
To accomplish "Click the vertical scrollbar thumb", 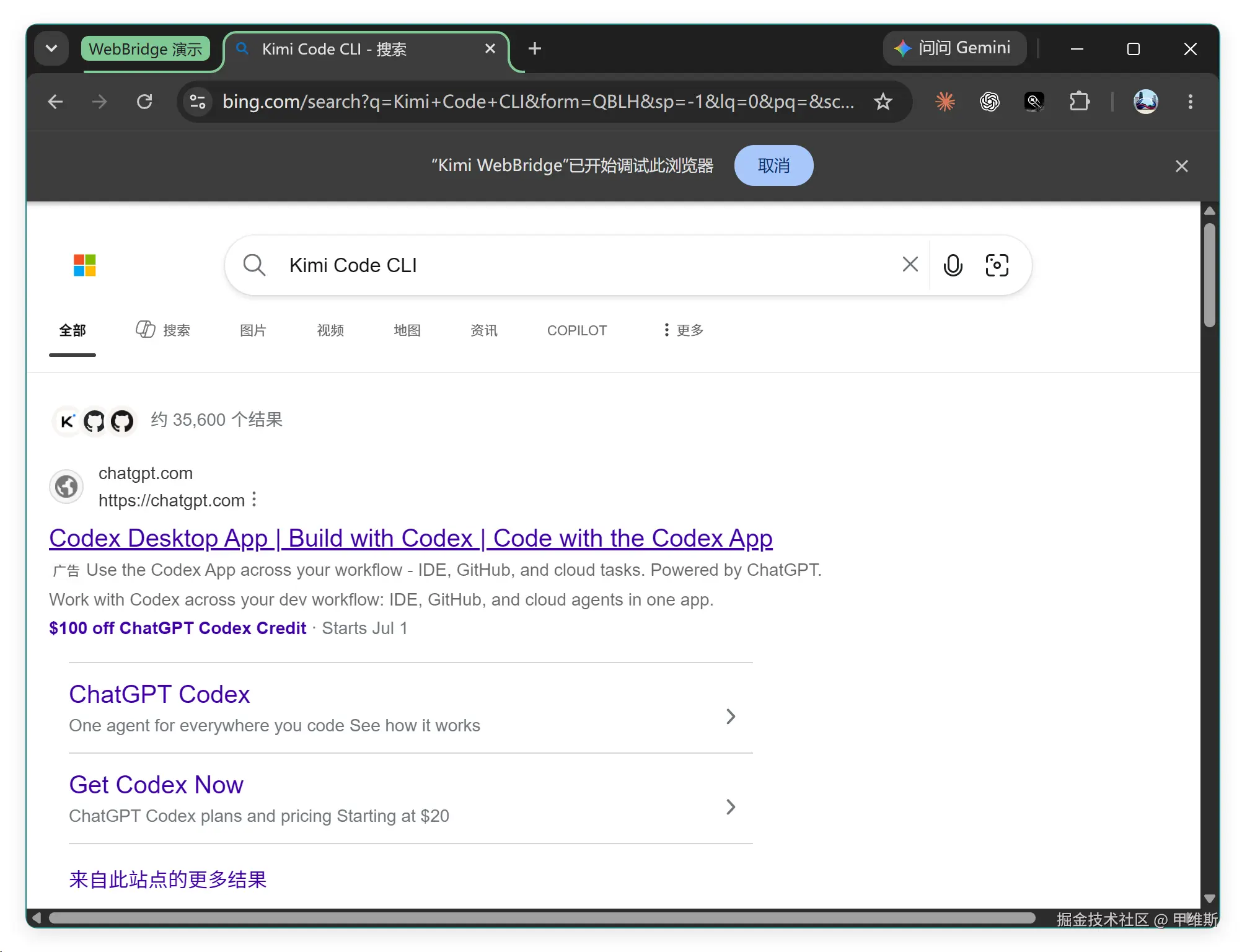I will (1209, 276).
